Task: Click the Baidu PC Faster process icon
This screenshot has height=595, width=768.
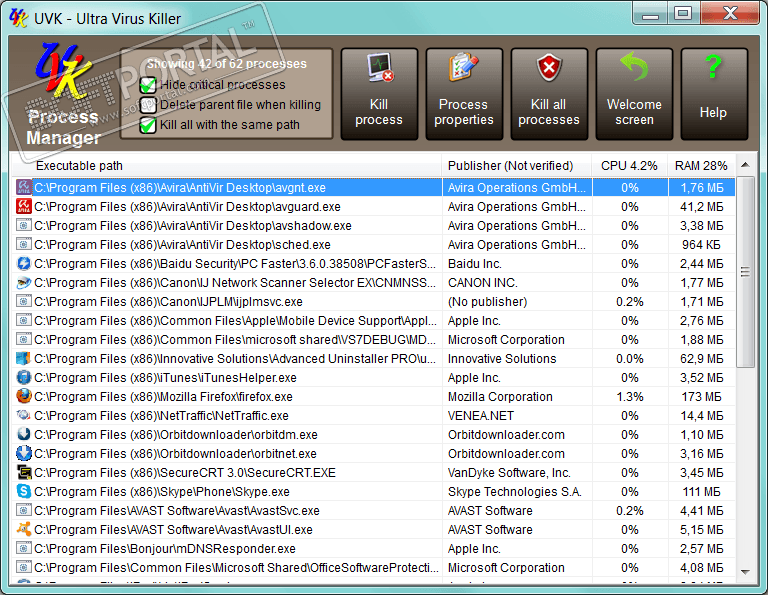Action: coord(24,263)
